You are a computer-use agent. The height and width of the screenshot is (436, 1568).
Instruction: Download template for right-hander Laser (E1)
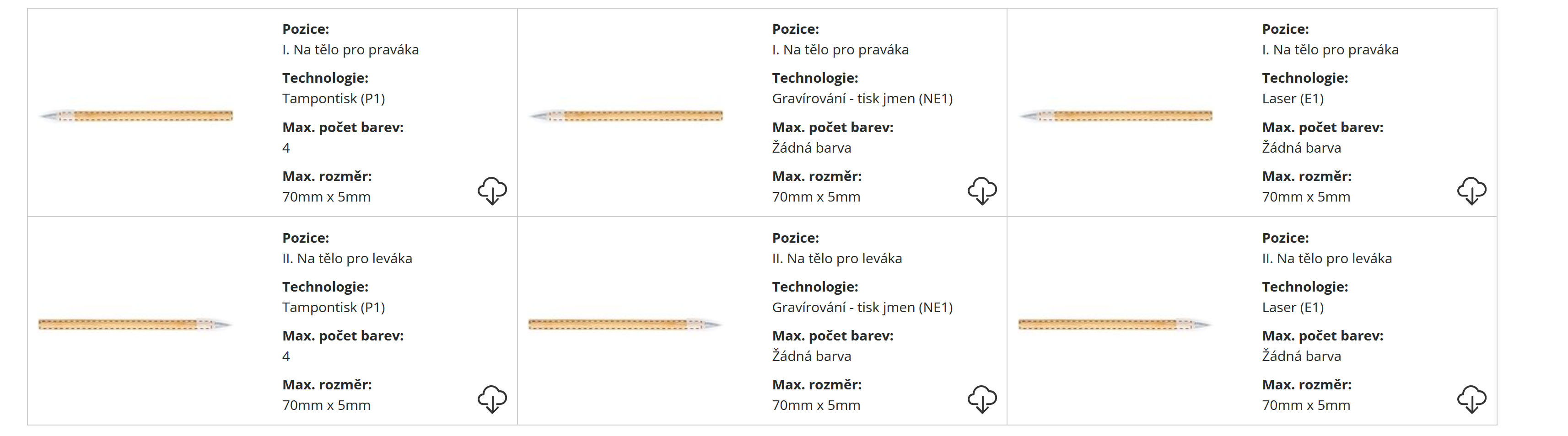click(1471, 191)
